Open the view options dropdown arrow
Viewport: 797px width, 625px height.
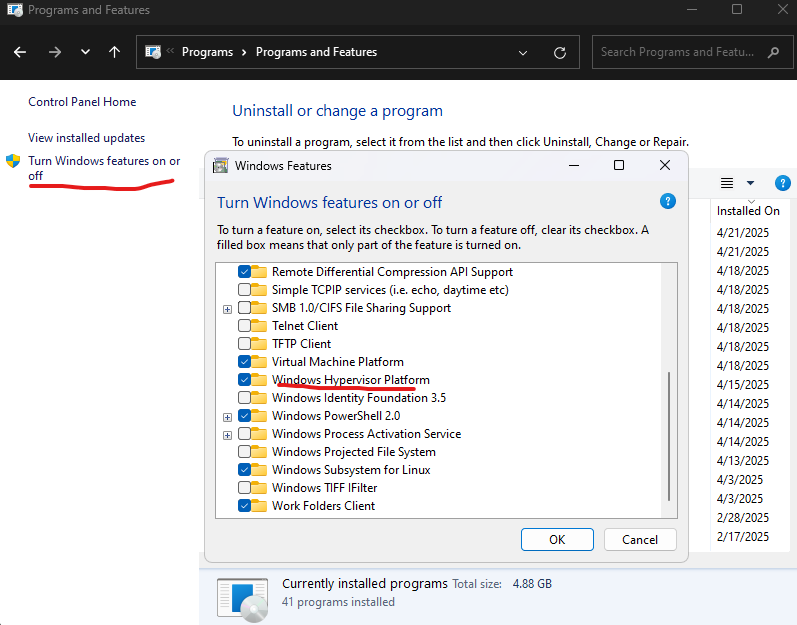tap(750, 183)
